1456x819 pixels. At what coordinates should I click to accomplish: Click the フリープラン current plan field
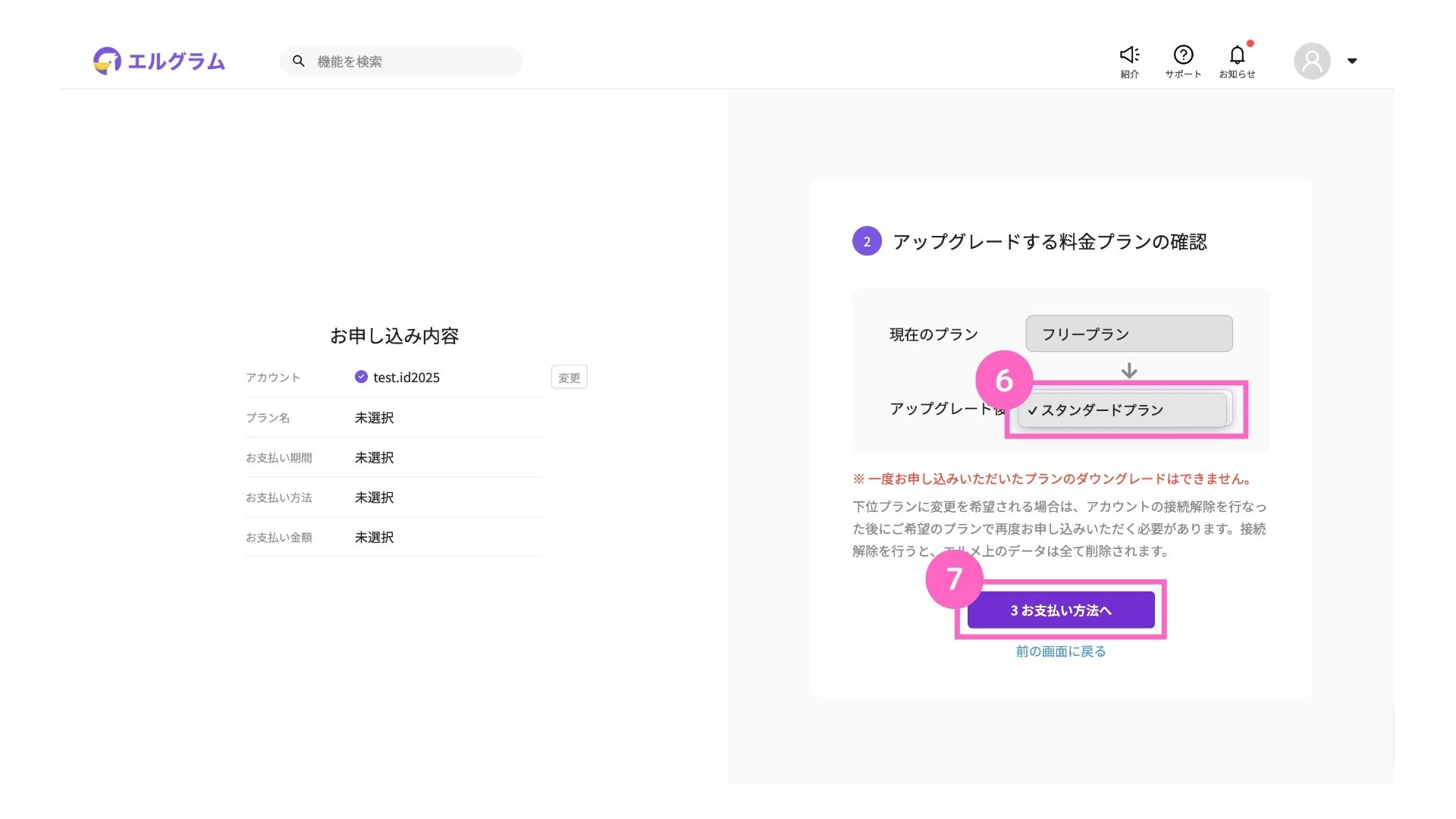1129,334
